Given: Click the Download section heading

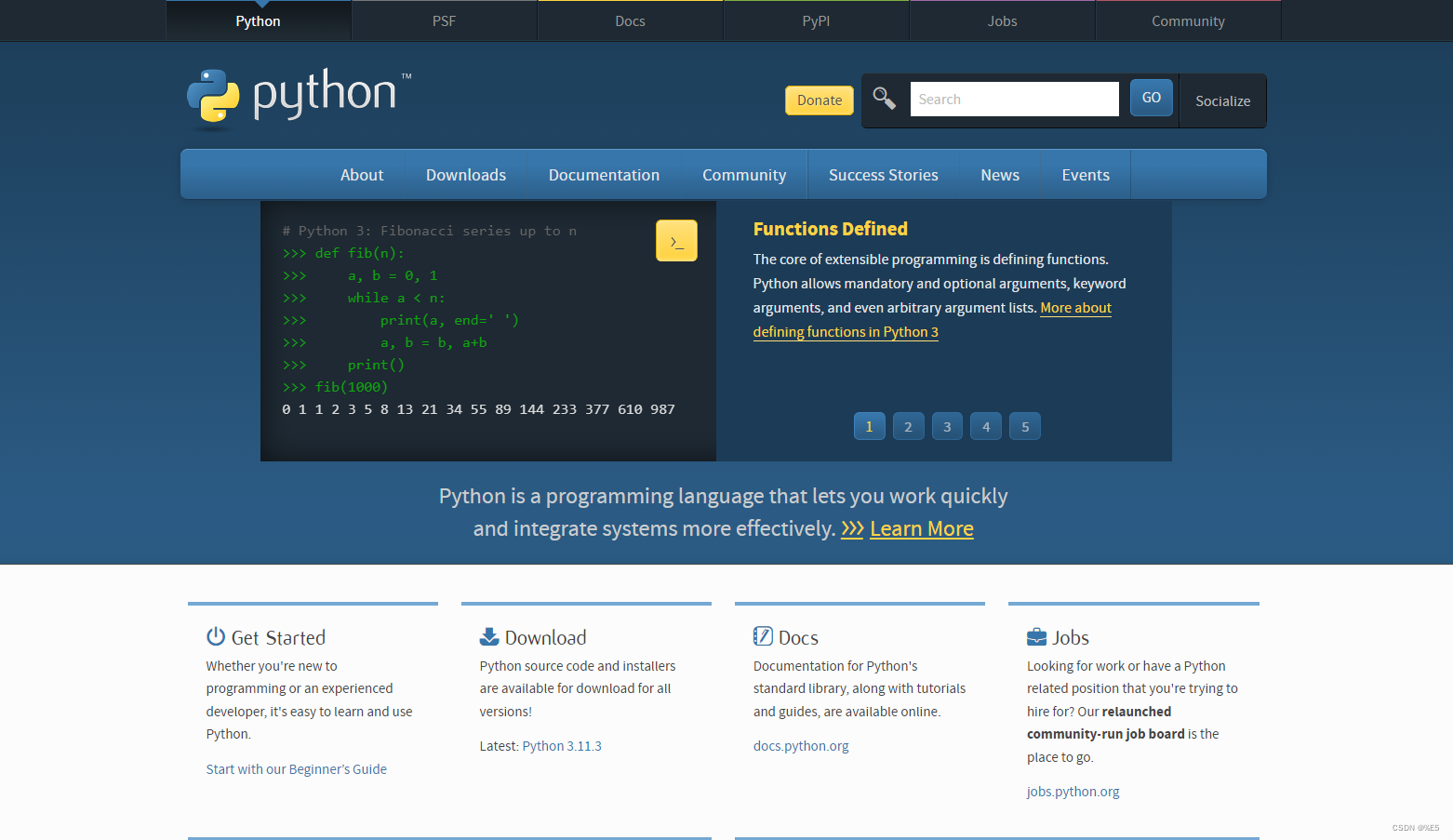Looking at the screenshot, I should point(546,637).
